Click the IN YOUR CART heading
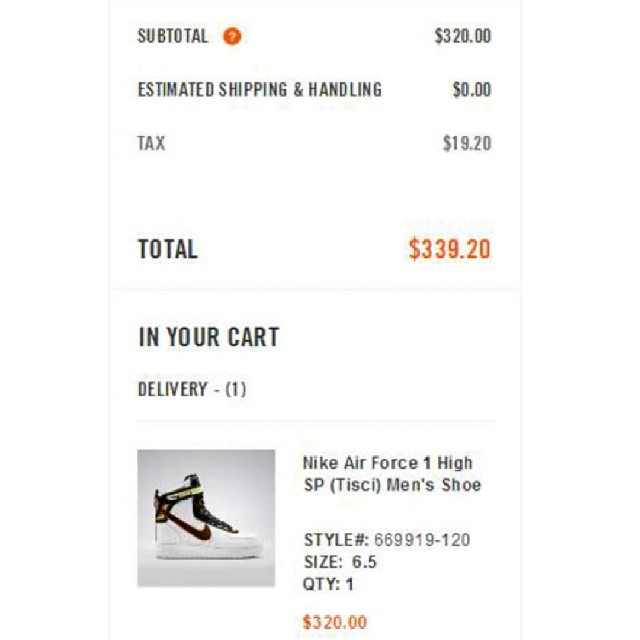The width and height of the screenshot is (640, 640). tap(208, 338)
